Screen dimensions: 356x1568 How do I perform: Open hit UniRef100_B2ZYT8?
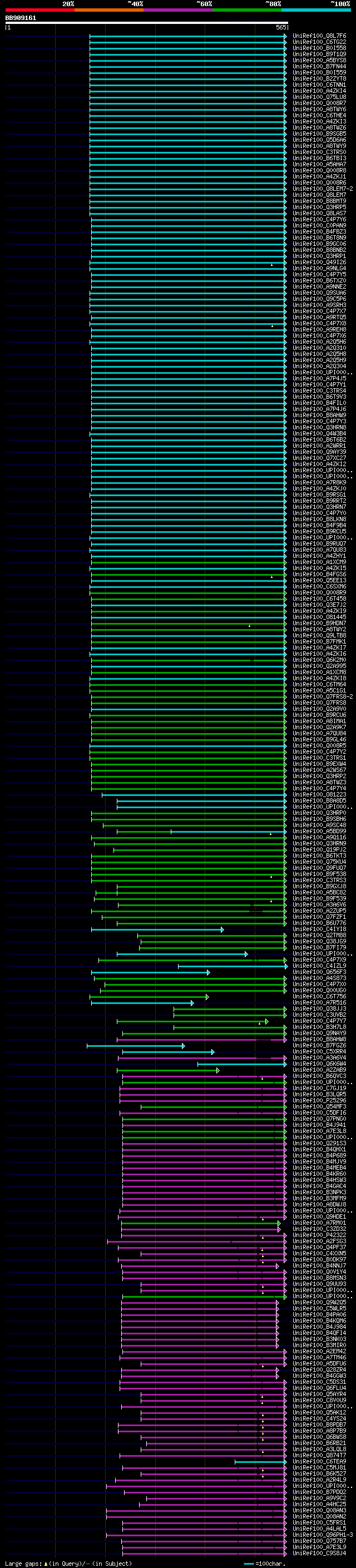(x=319, y=78)
